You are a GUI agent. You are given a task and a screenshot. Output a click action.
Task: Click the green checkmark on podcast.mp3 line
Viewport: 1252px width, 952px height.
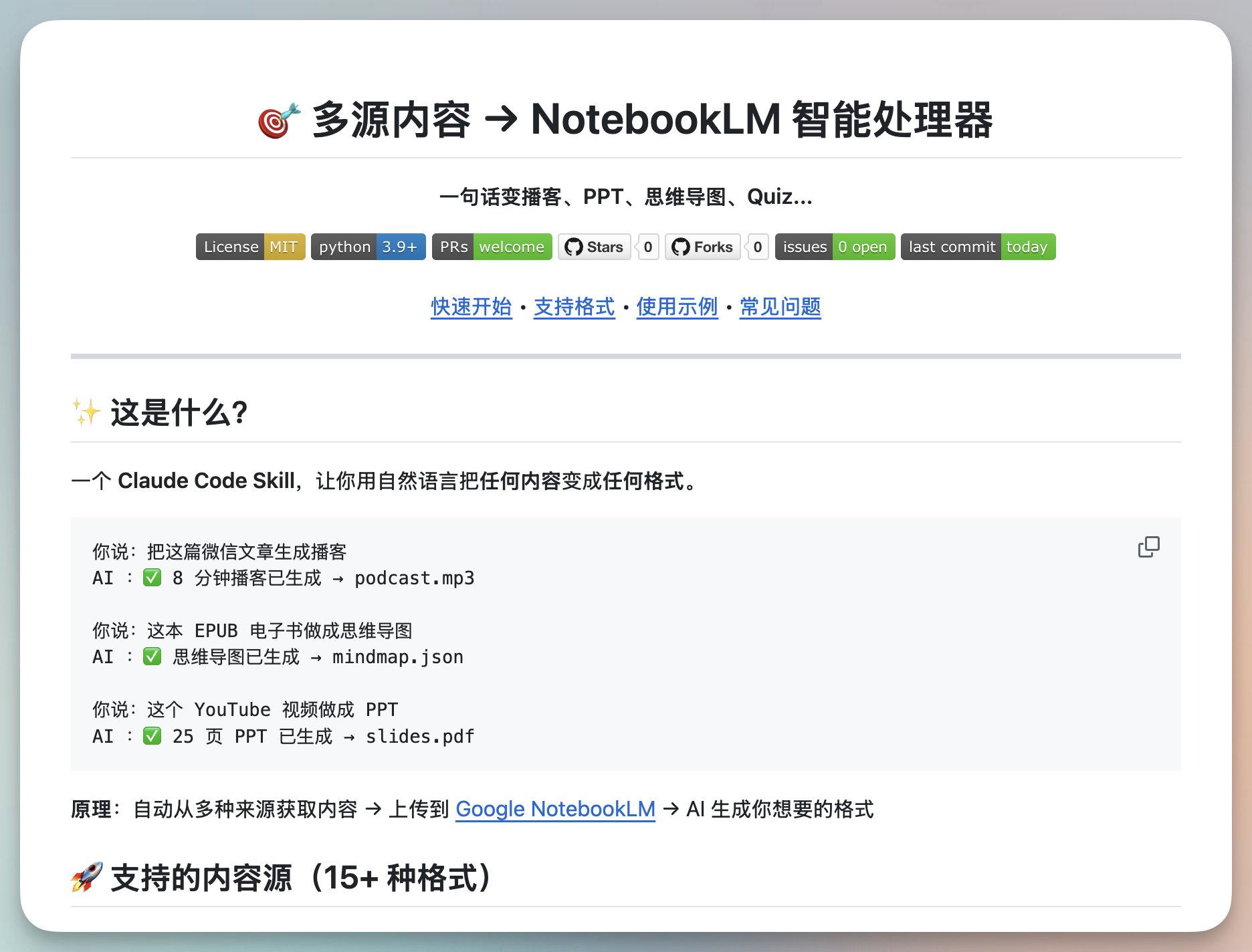(x=152, y=578)
